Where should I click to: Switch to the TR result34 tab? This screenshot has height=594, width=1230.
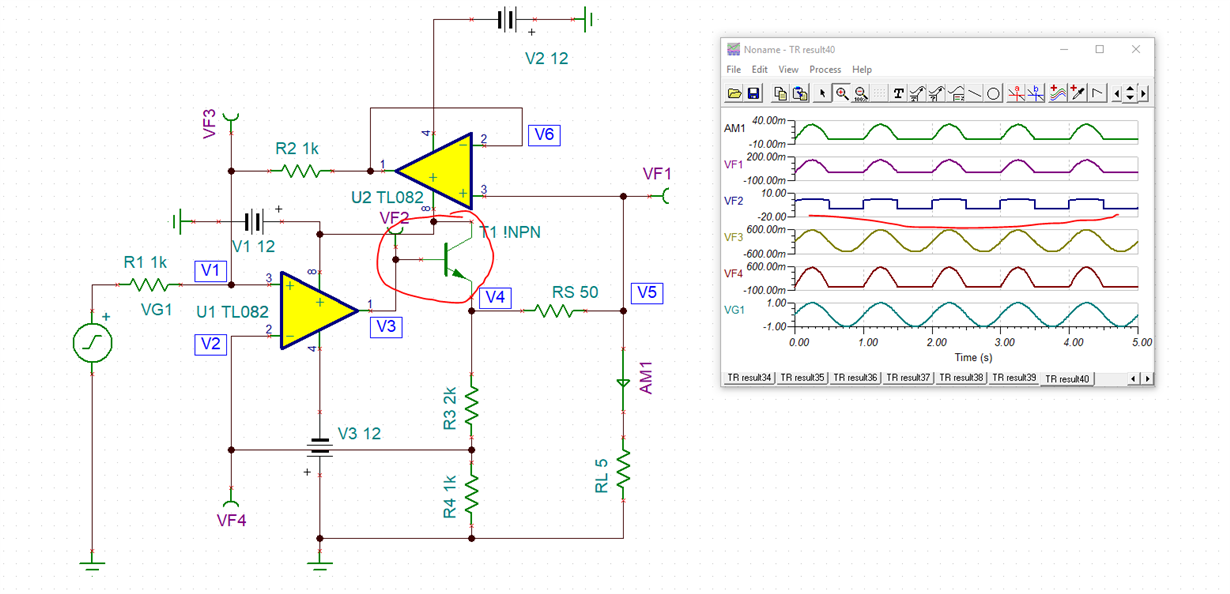749,378
